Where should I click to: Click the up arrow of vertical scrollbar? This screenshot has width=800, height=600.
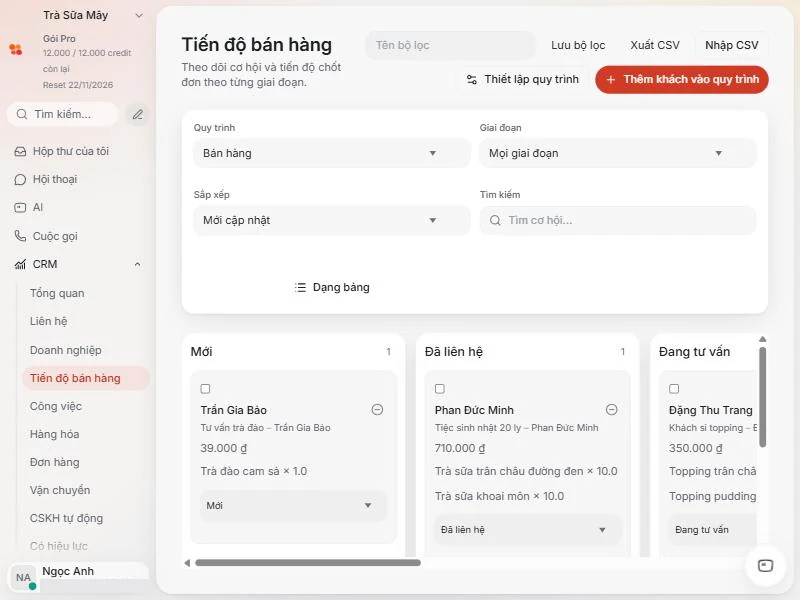(762, 339)
